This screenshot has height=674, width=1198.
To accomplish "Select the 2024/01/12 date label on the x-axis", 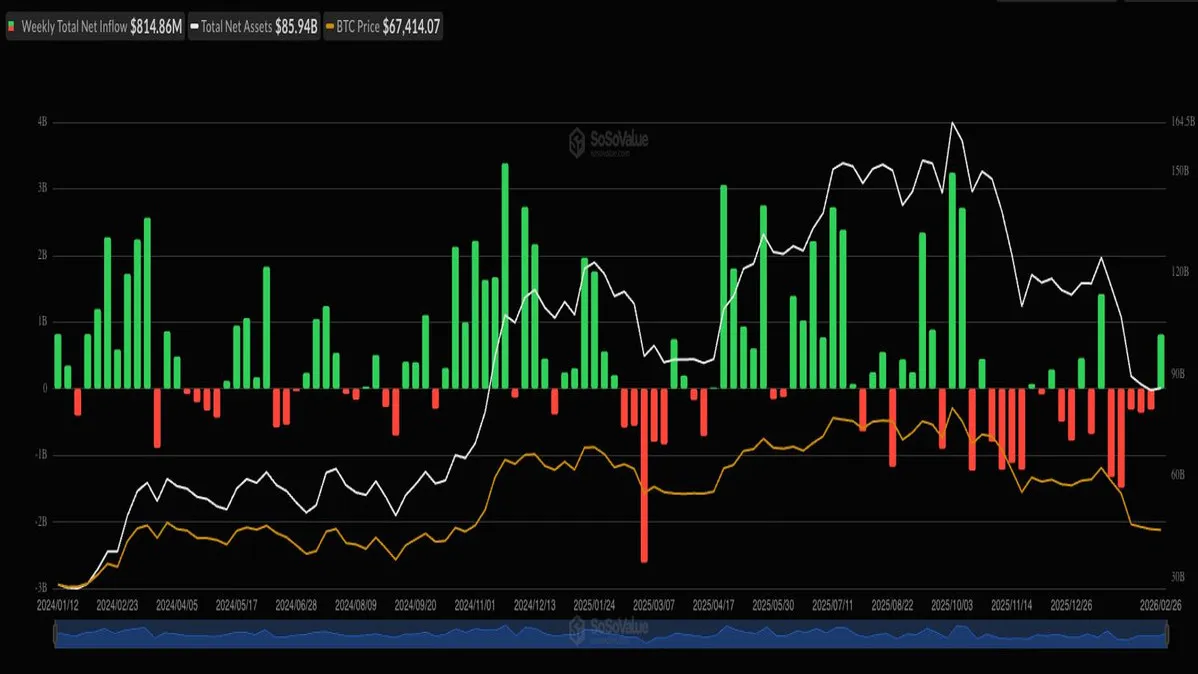I will (58, 606).
